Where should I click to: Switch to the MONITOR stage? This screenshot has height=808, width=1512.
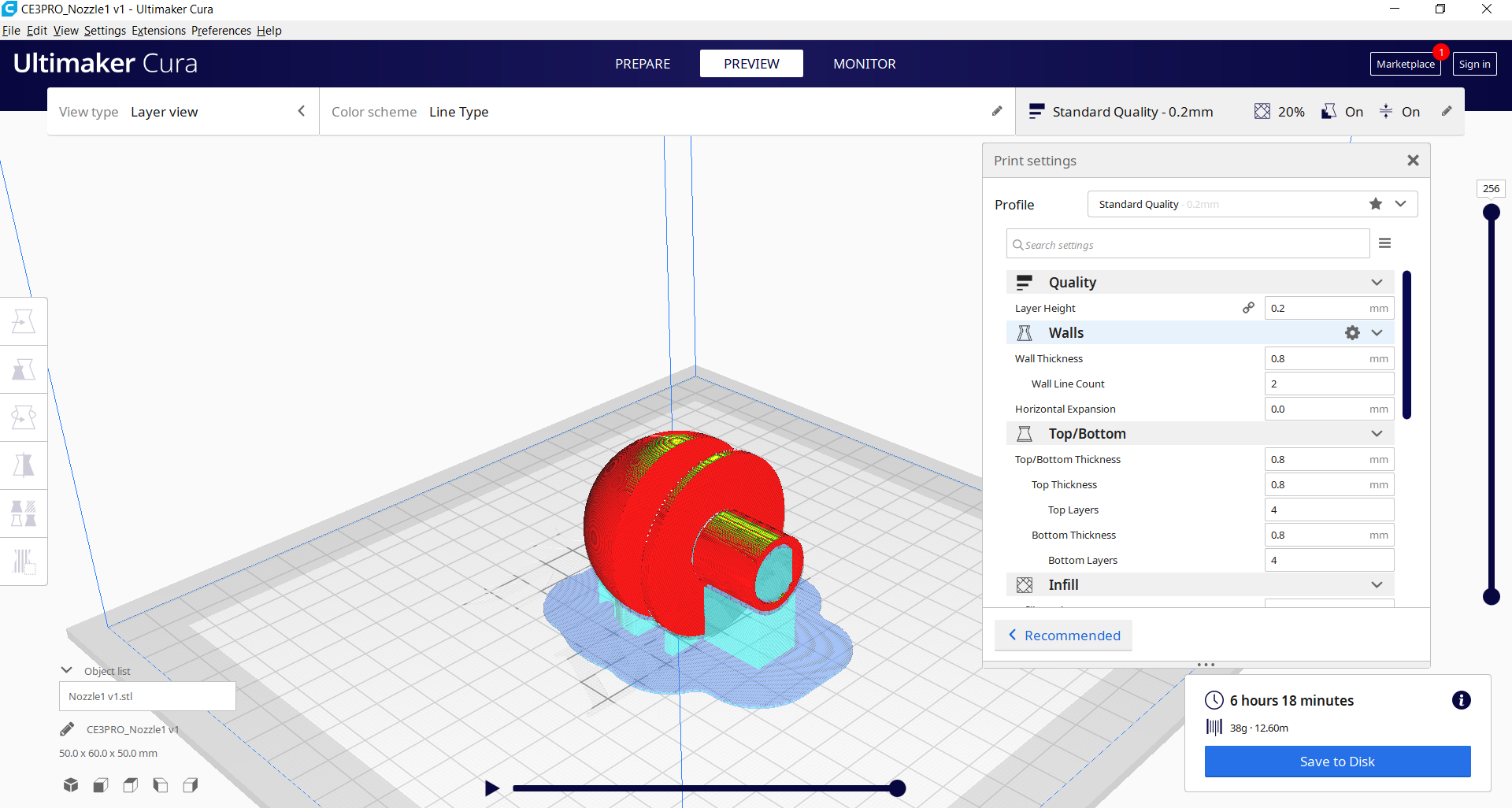(x=864, y=64)
